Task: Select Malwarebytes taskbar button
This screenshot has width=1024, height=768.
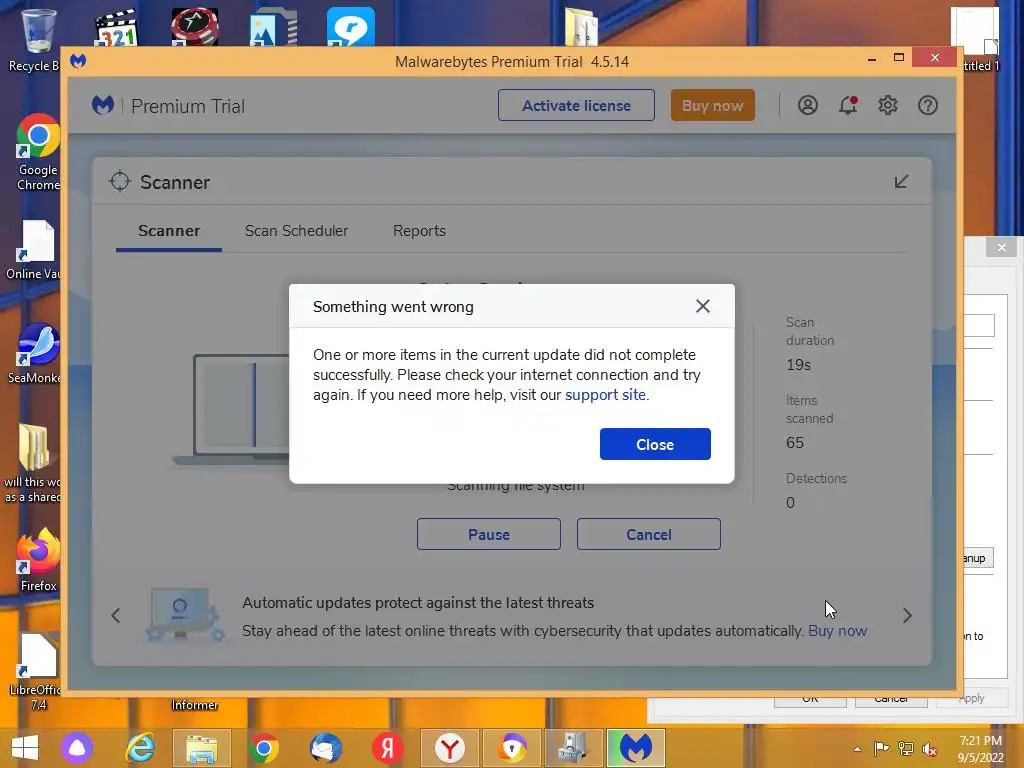Action: click(636, 748)
